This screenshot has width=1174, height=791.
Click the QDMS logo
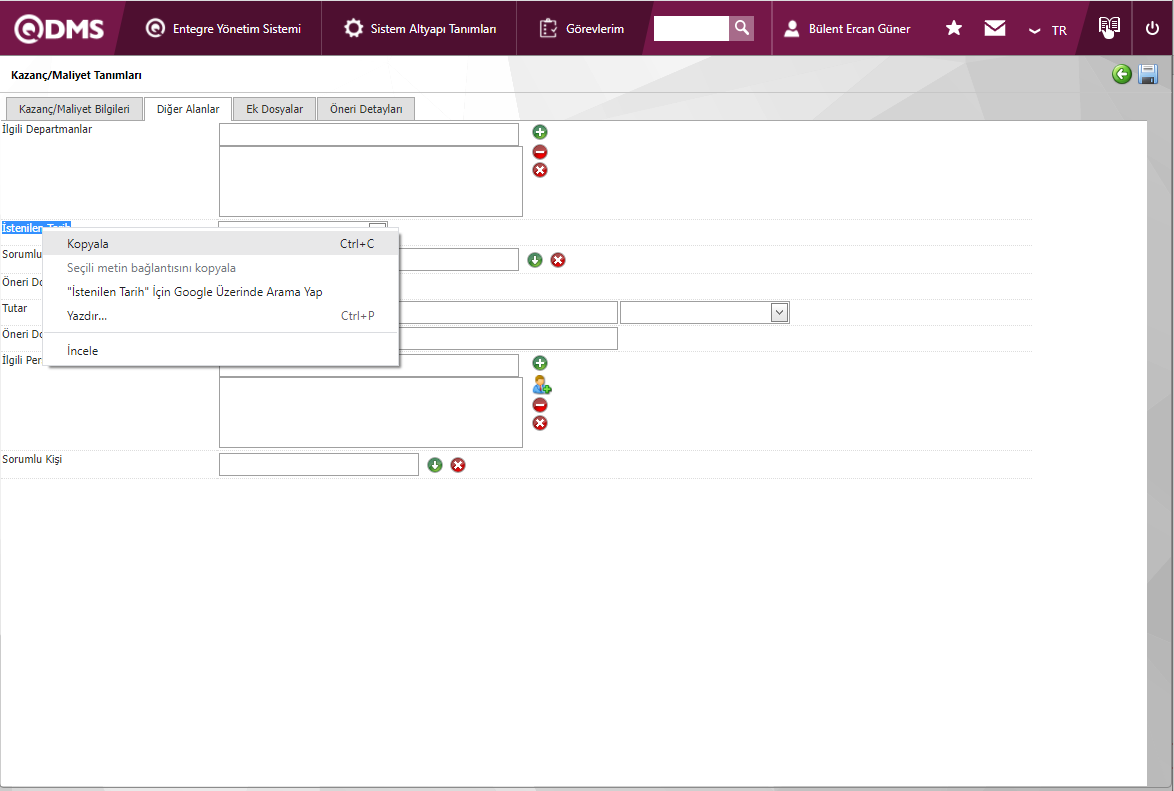point(59,28)
